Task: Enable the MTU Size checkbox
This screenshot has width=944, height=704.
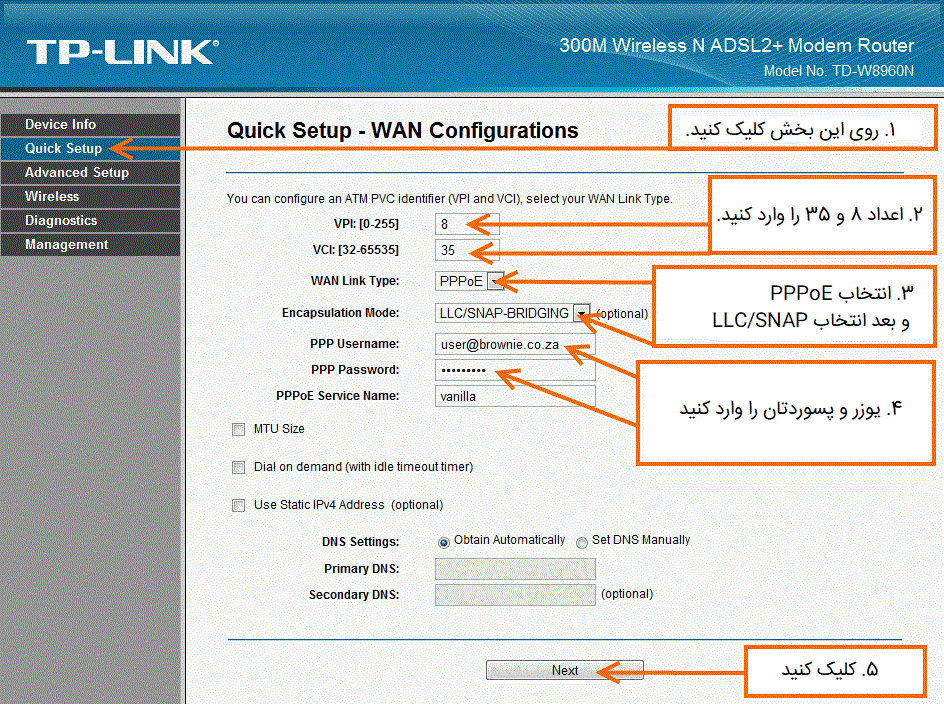Action: [238, 429]
